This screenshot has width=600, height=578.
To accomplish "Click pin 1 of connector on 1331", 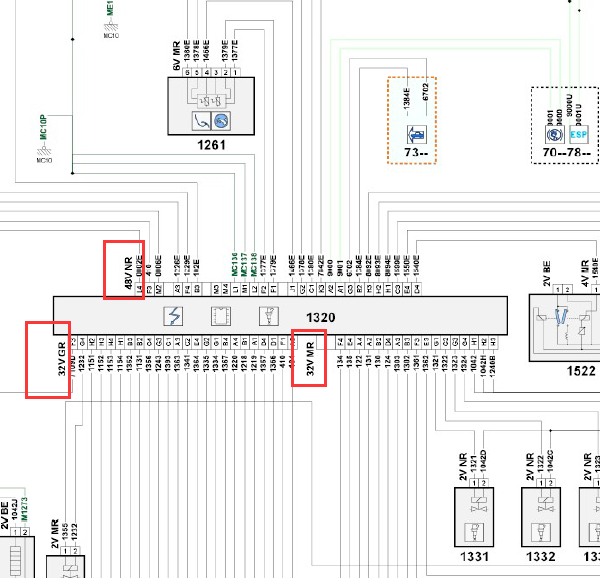I will point(474,483).
